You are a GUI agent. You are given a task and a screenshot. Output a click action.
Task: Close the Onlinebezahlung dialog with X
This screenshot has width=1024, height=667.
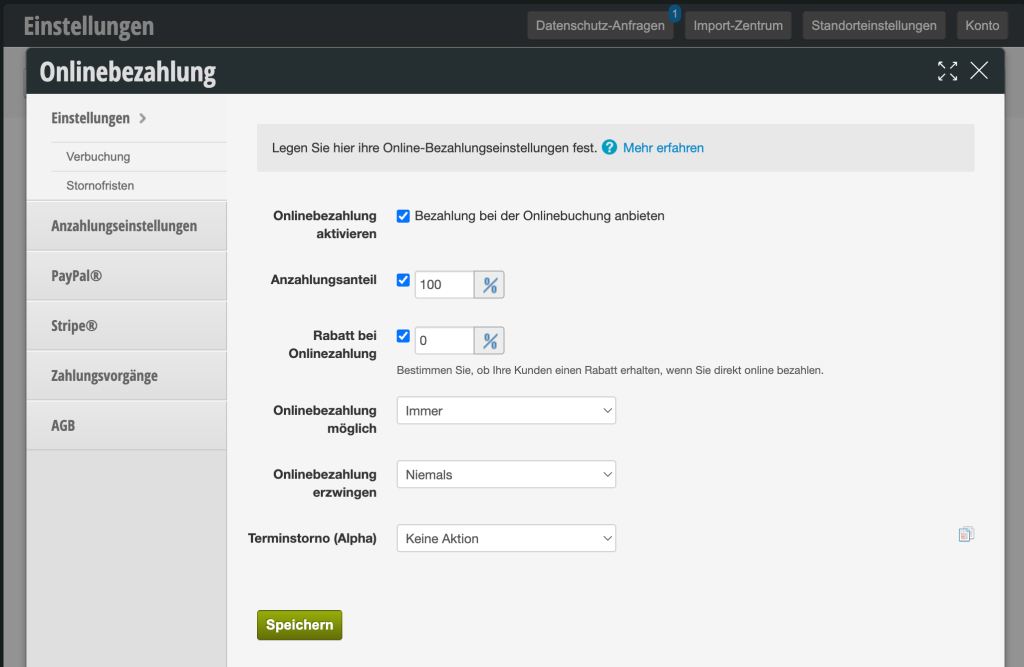(x=979, y=71)
